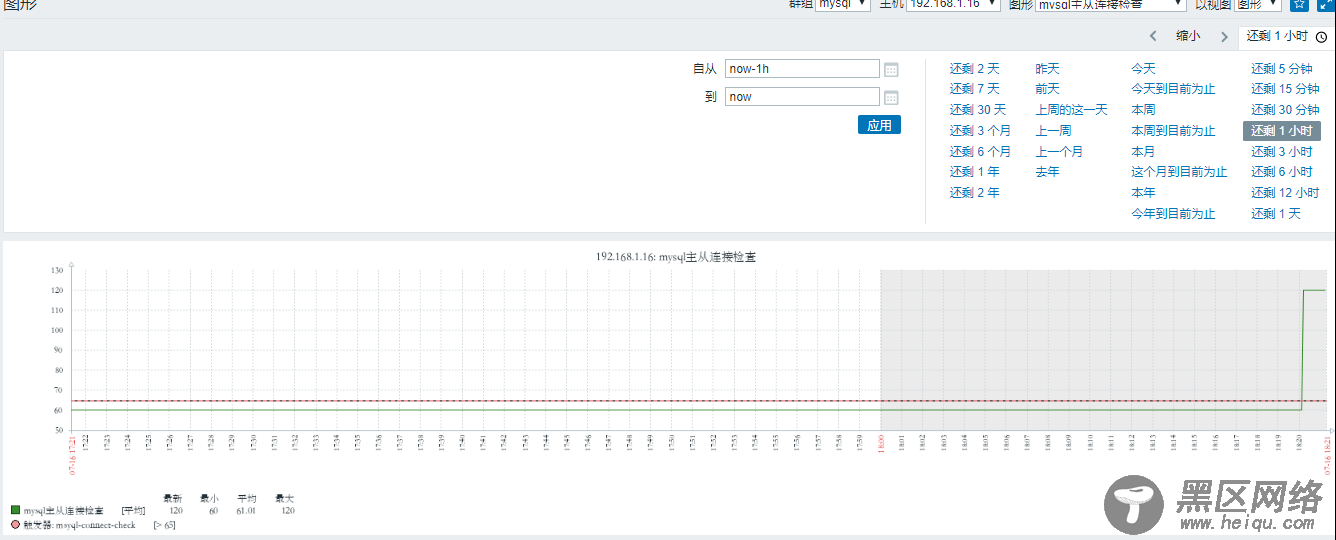
Task: Select 本周 time range
Action: 1143,110
